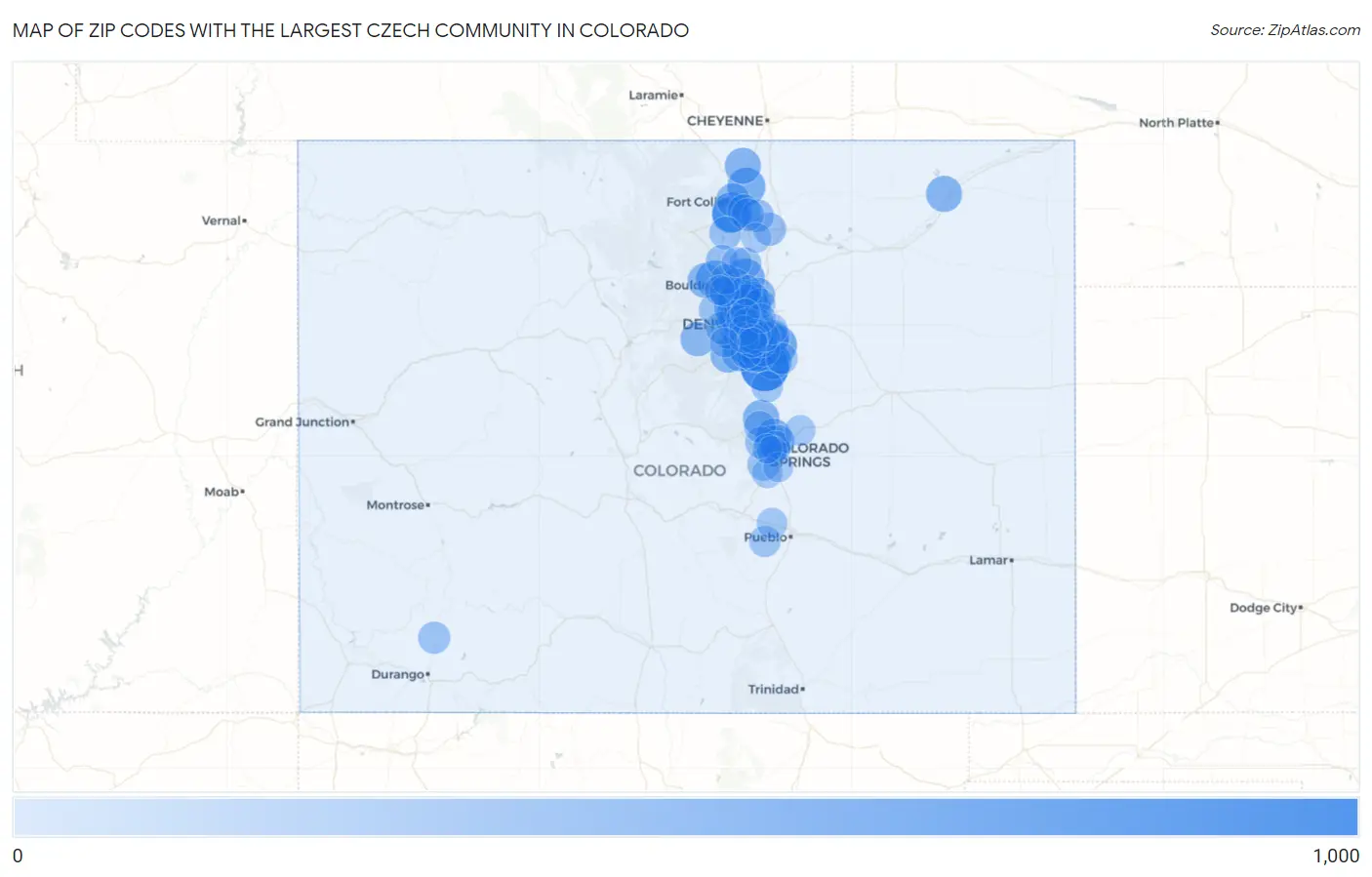Click the Trinidad city label
The image size is (1372, 877).
coord(776,690)
